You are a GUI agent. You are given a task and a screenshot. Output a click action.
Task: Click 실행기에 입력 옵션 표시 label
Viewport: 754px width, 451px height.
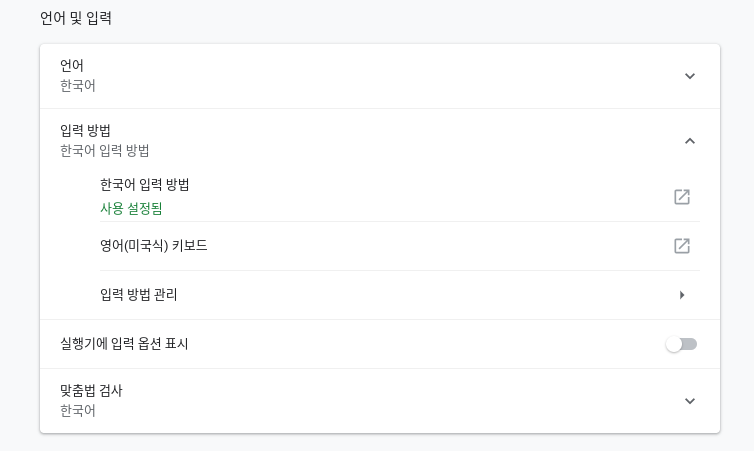(124, 344)
